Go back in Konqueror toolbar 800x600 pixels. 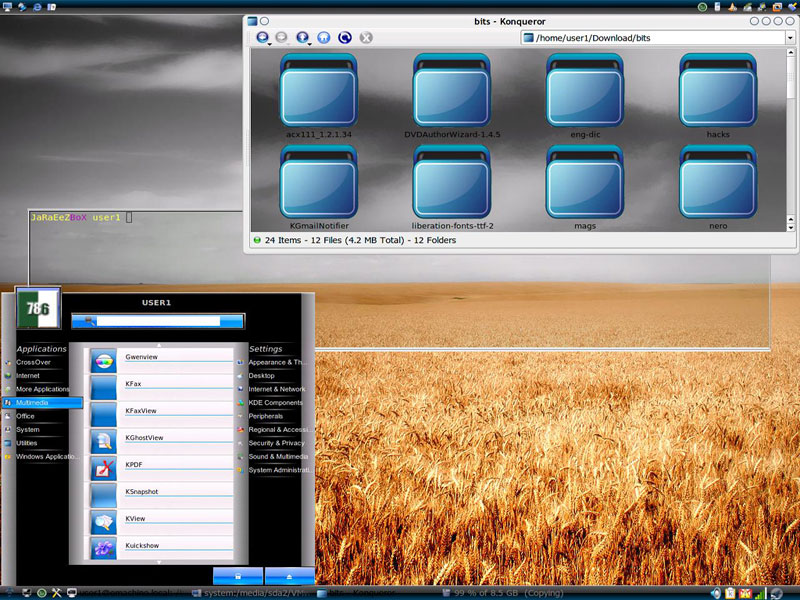[x=262, y=37]
